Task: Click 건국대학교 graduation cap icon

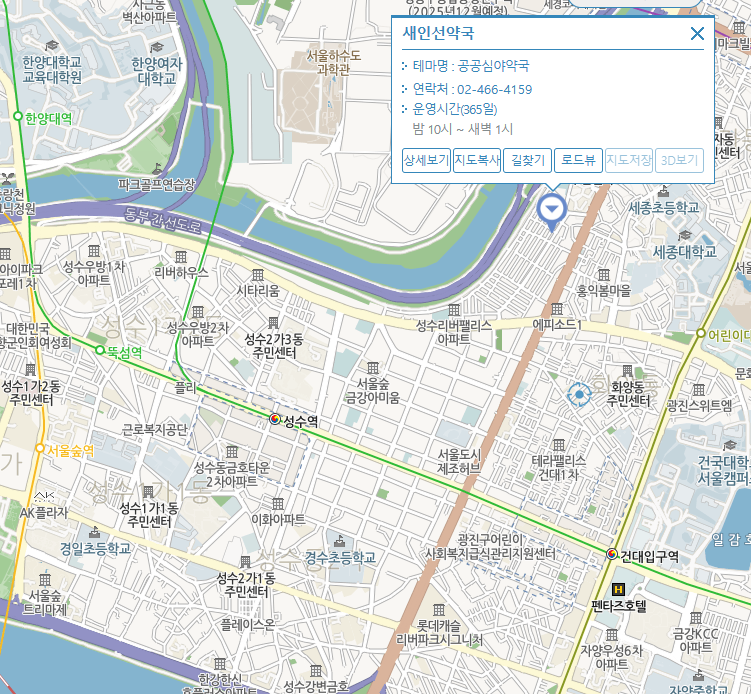Action: pyautogui.click(x=729, y=445)
